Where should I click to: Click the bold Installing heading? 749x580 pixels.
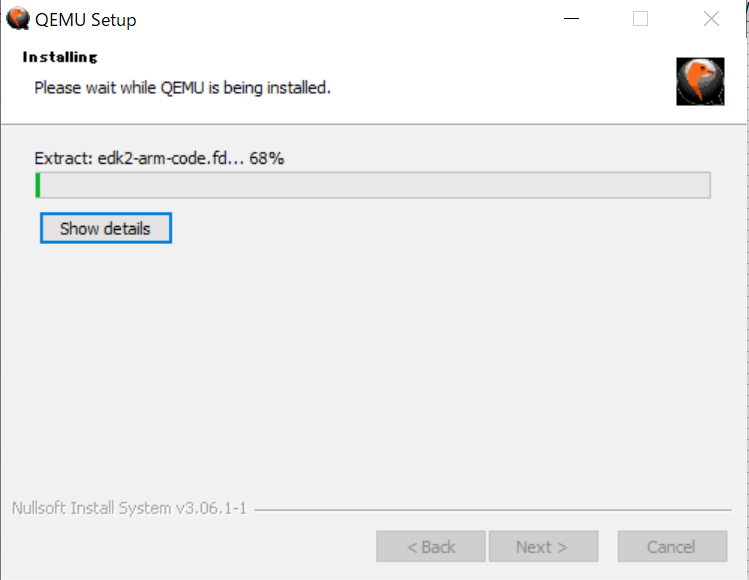(60, 57)
